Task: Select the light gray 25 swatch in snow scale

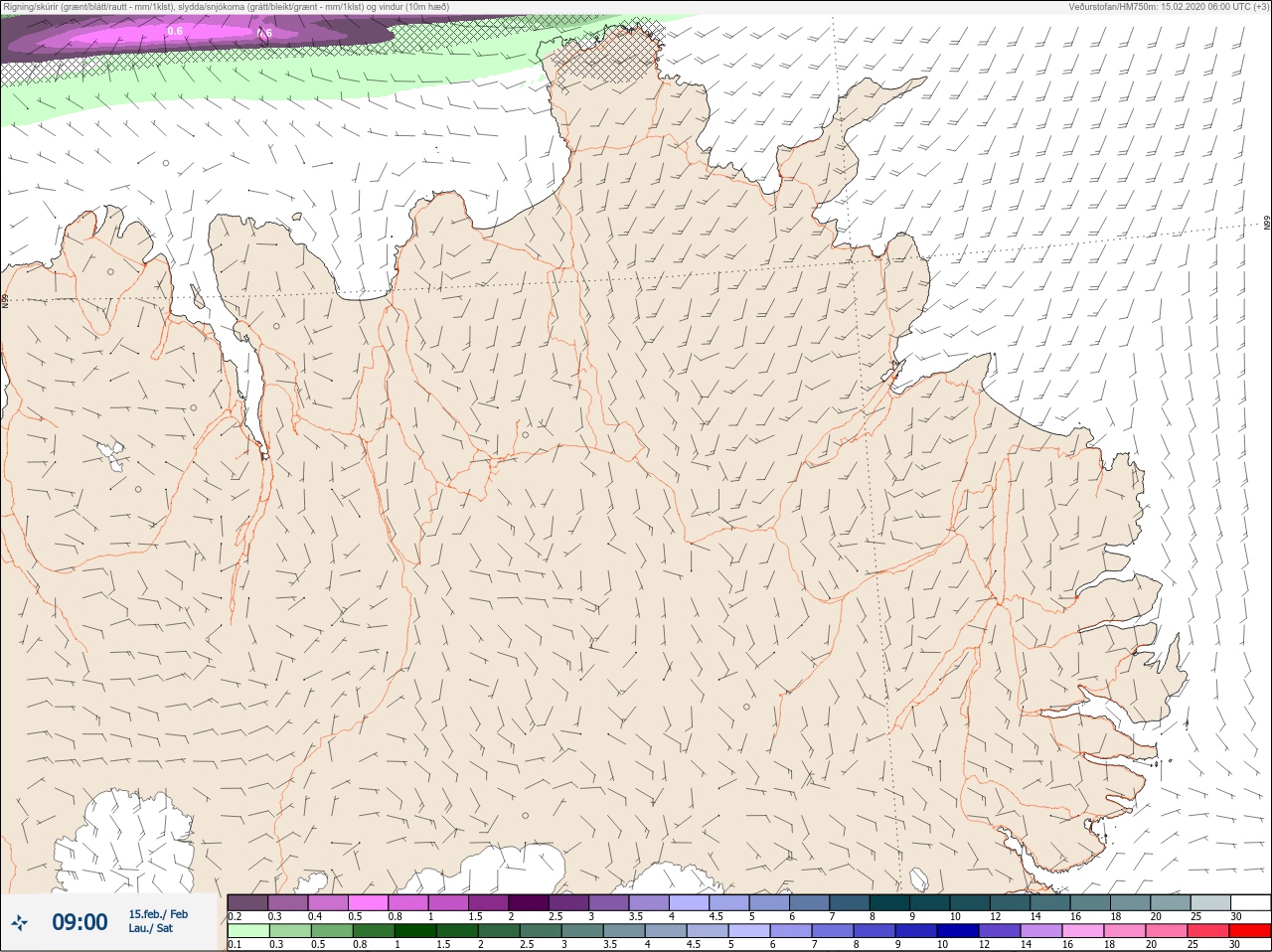Action: (x=1210, y=902)
